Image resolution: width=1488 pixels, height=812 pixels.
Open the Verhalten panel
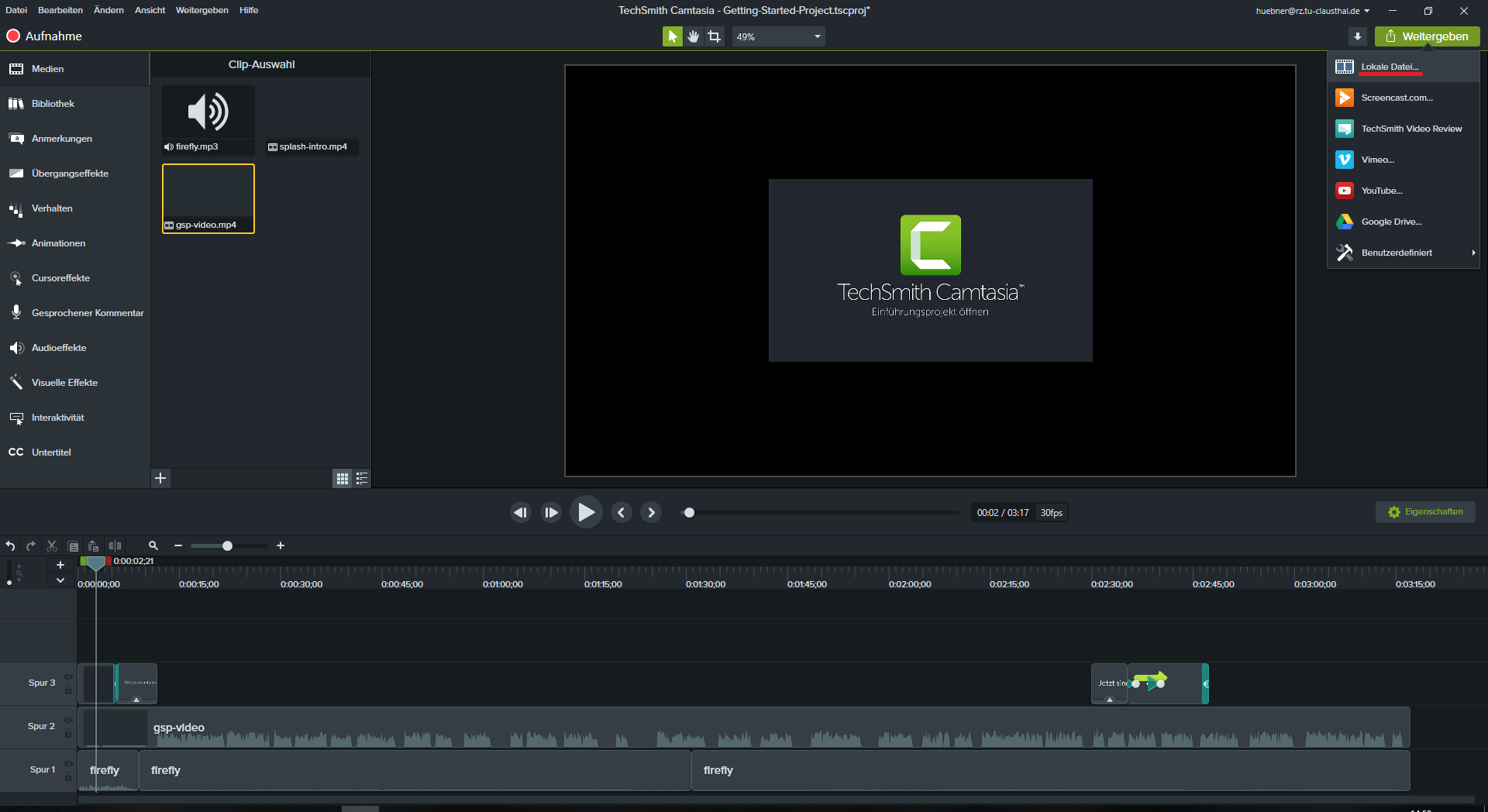coord(74,208)
